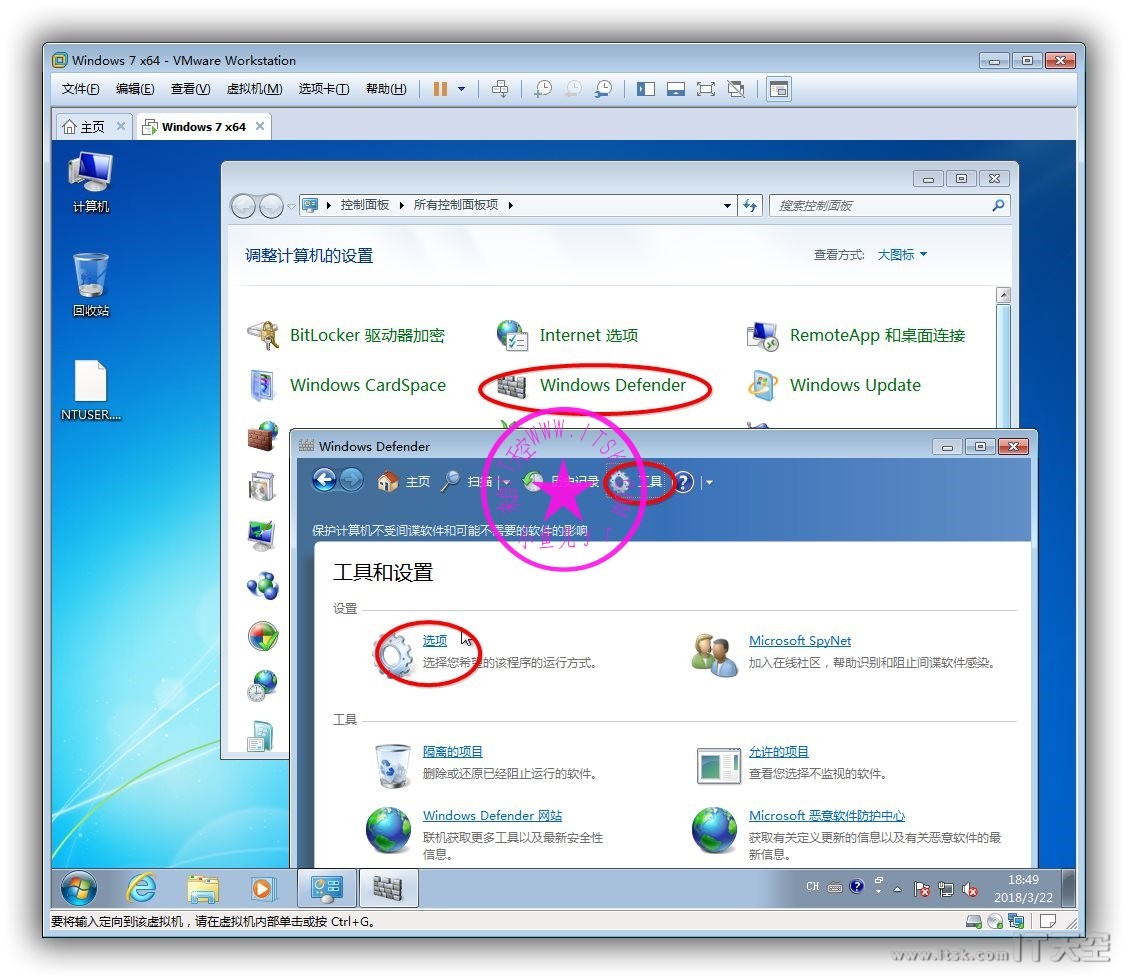
Task: Open the Microsoft SpyNet link
Action: pos(800,641)
